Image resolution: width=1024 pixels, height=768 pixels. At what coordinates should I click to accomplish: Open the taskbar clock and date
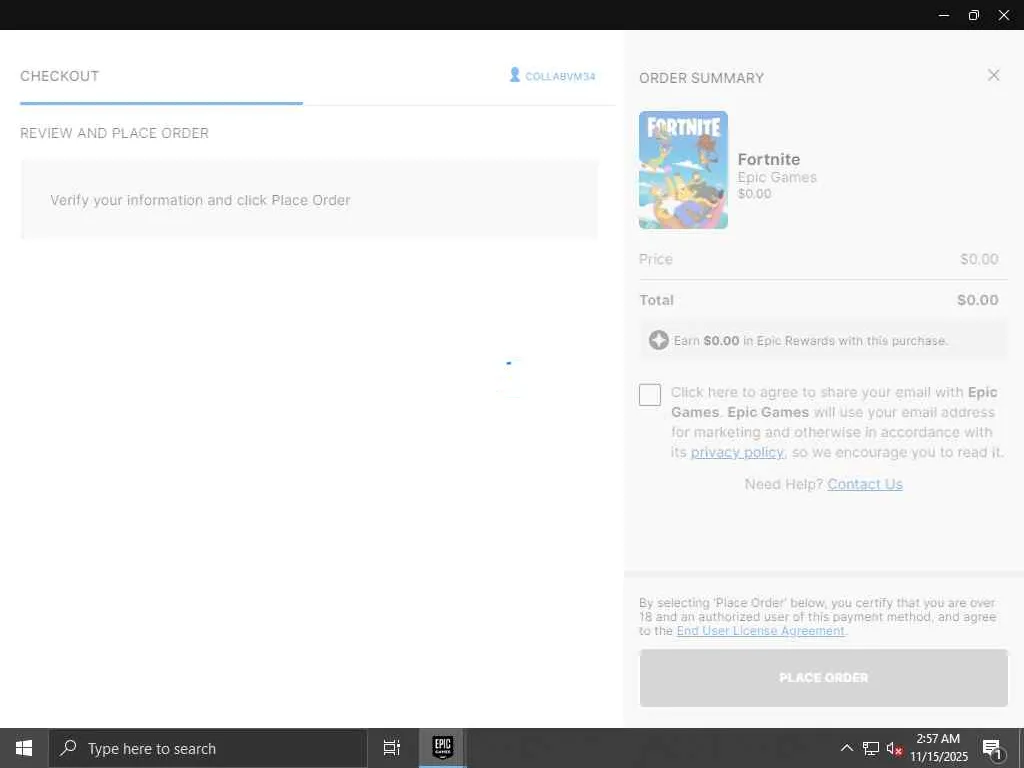point(938,748)
